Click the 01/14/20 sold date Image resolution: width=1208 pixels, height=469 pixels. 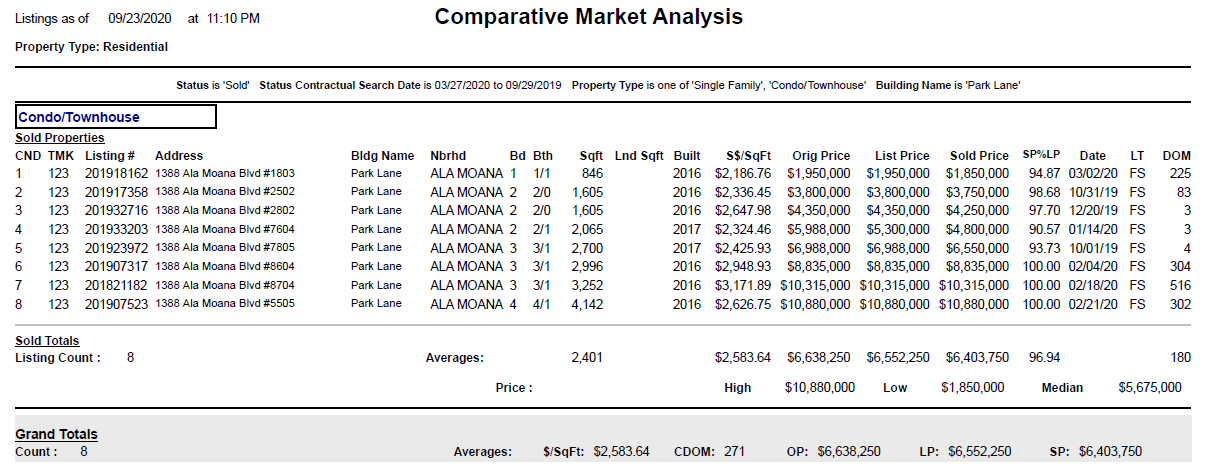[1092, 229]
